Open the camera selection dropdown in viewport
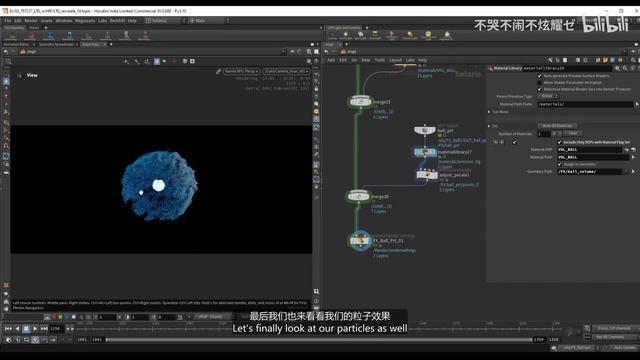The width and height of the screenshot is (640, 360). pyautogui.click(x=286, y=71)
